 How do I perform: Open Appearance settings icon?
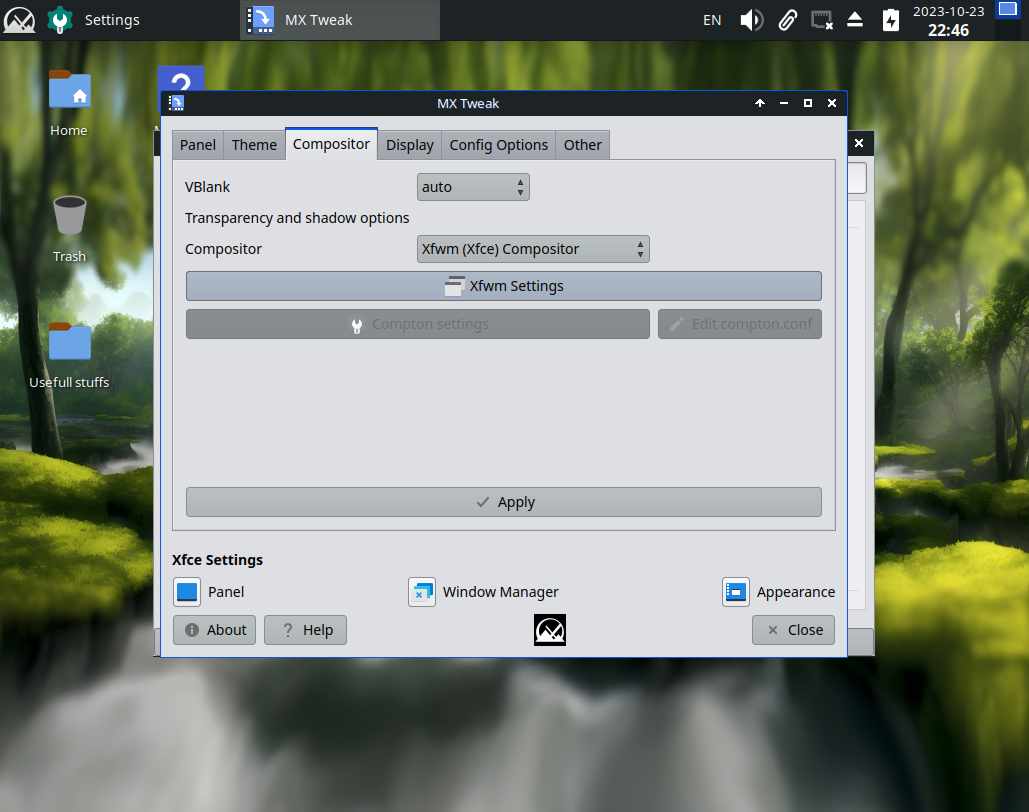click(x=736, y=592)
